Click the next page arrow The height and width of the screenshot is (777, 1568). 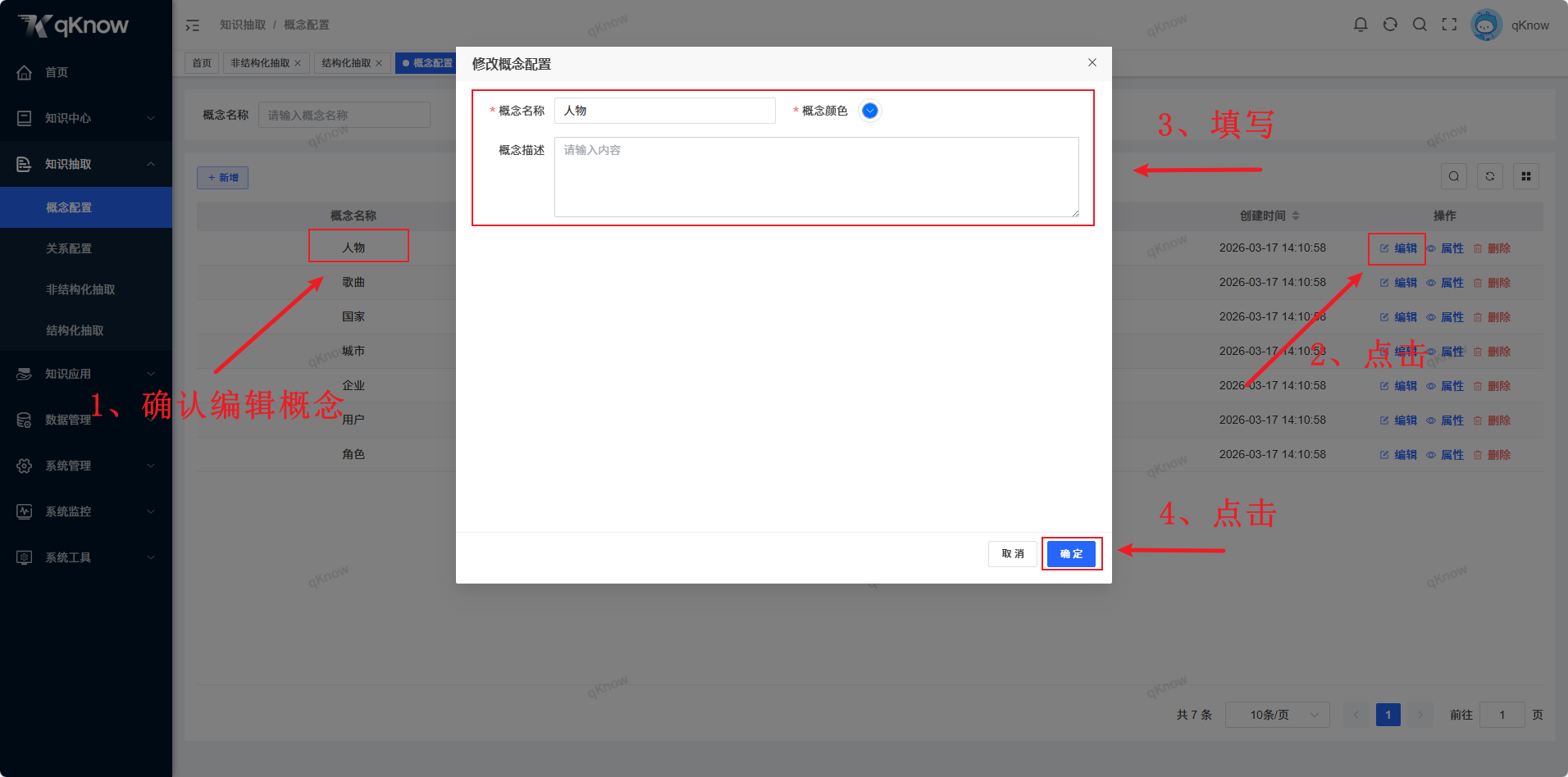[x=1420, y=715]
